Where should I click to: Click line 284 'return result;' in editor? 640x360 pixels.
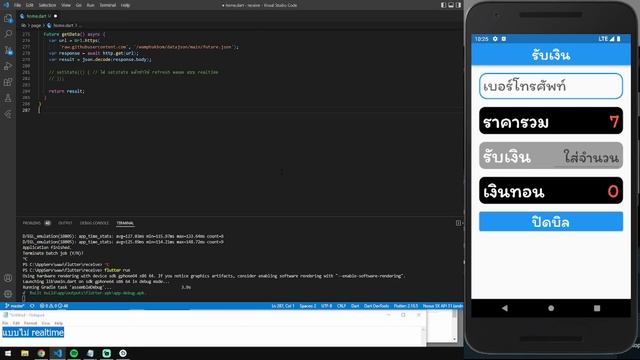pyautogui.click(x=67, y=91)
